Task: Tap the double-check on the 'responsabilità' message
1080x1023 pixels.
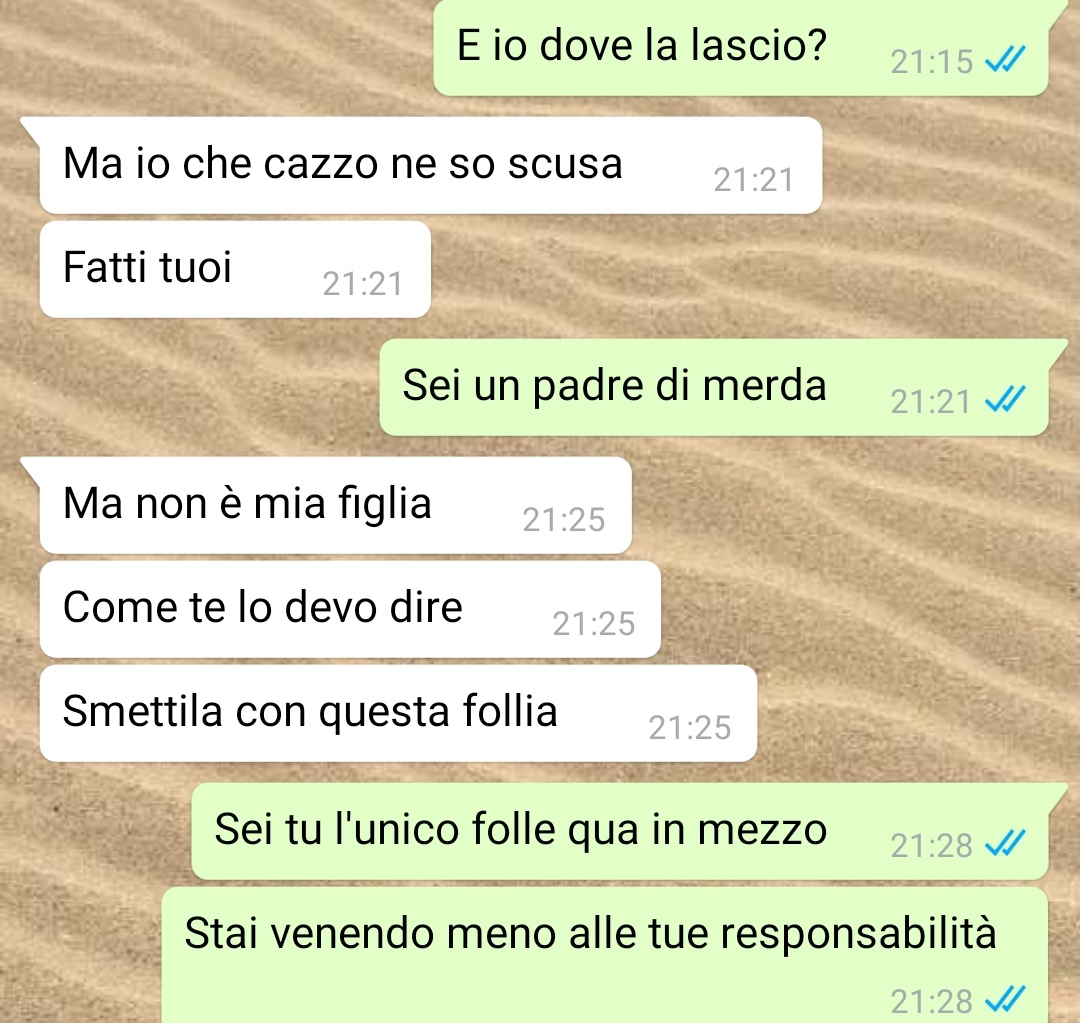Action: [1005, 1000]
